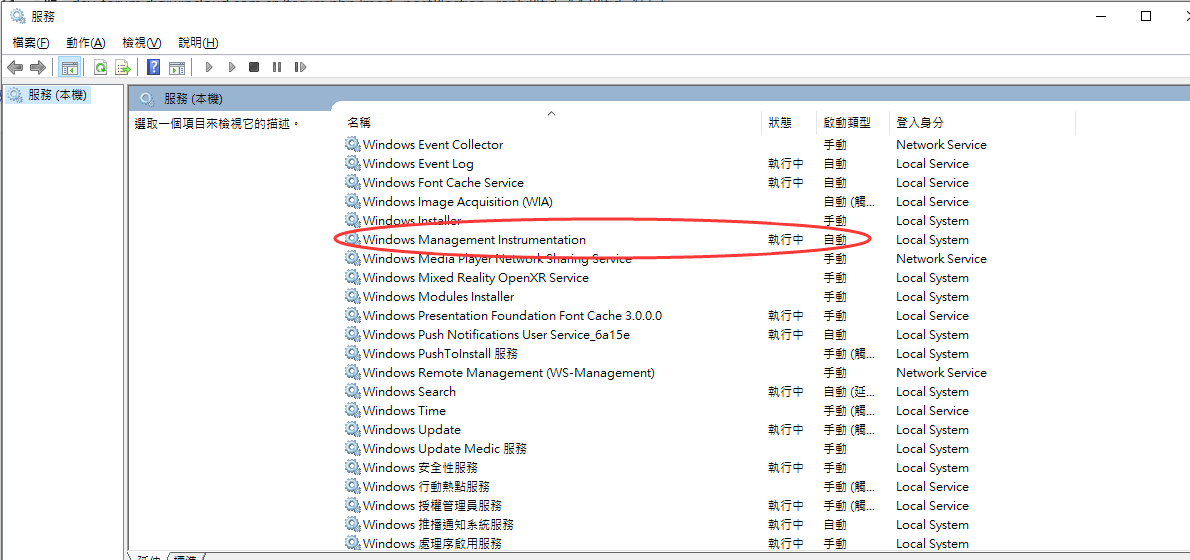
Task: Open the 動作(A) menu
Action: [x=85, y=43]
